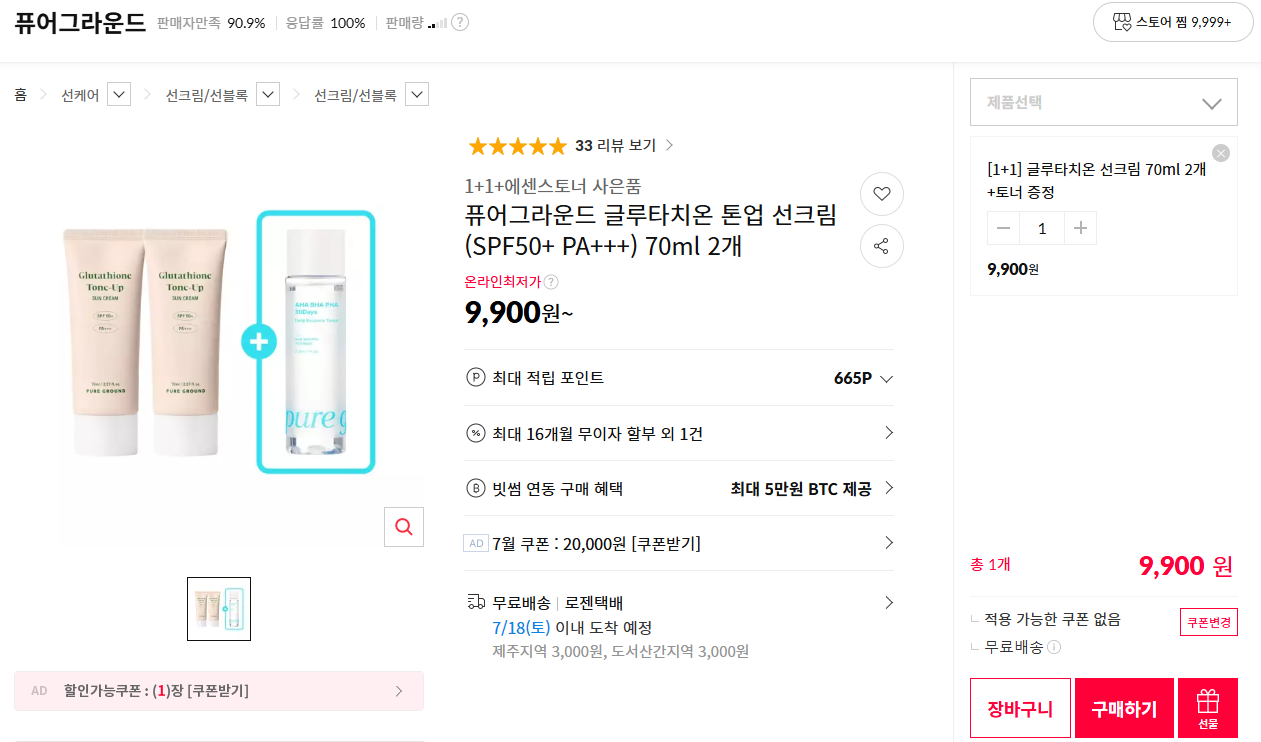
Task: Click the gift 선물 button
Action: 1208,708
